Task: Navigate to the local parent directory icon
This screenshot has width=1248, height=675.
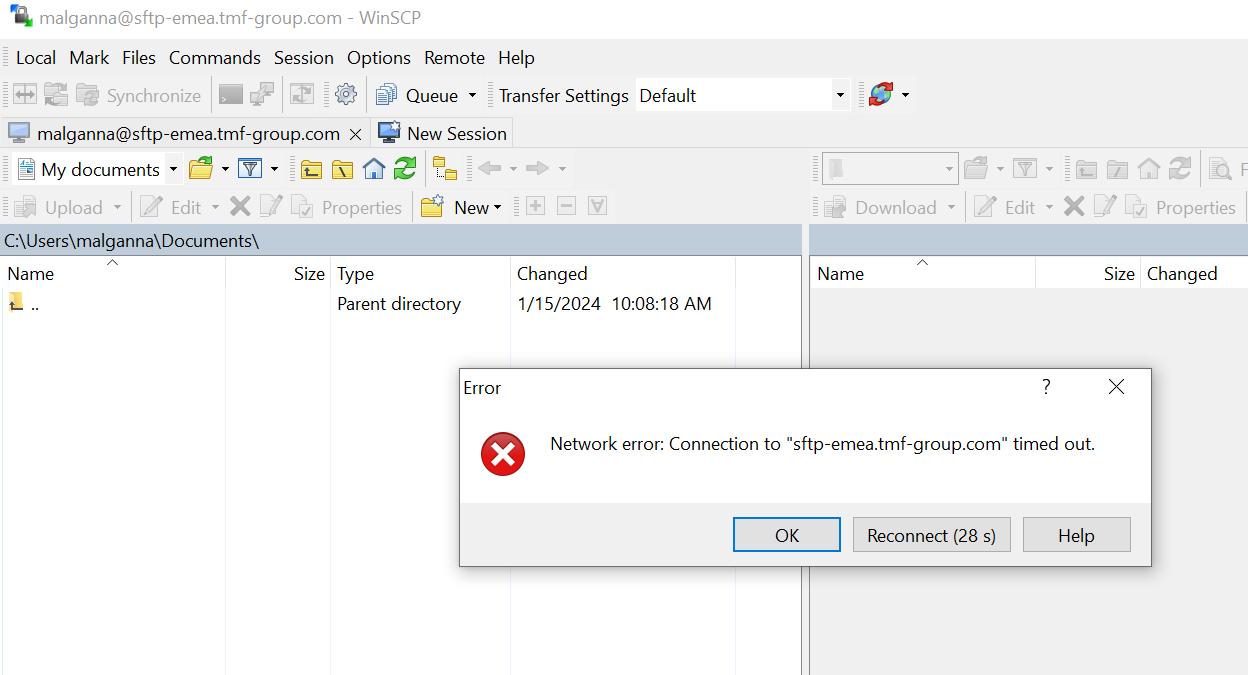Action: coord(312,169)
